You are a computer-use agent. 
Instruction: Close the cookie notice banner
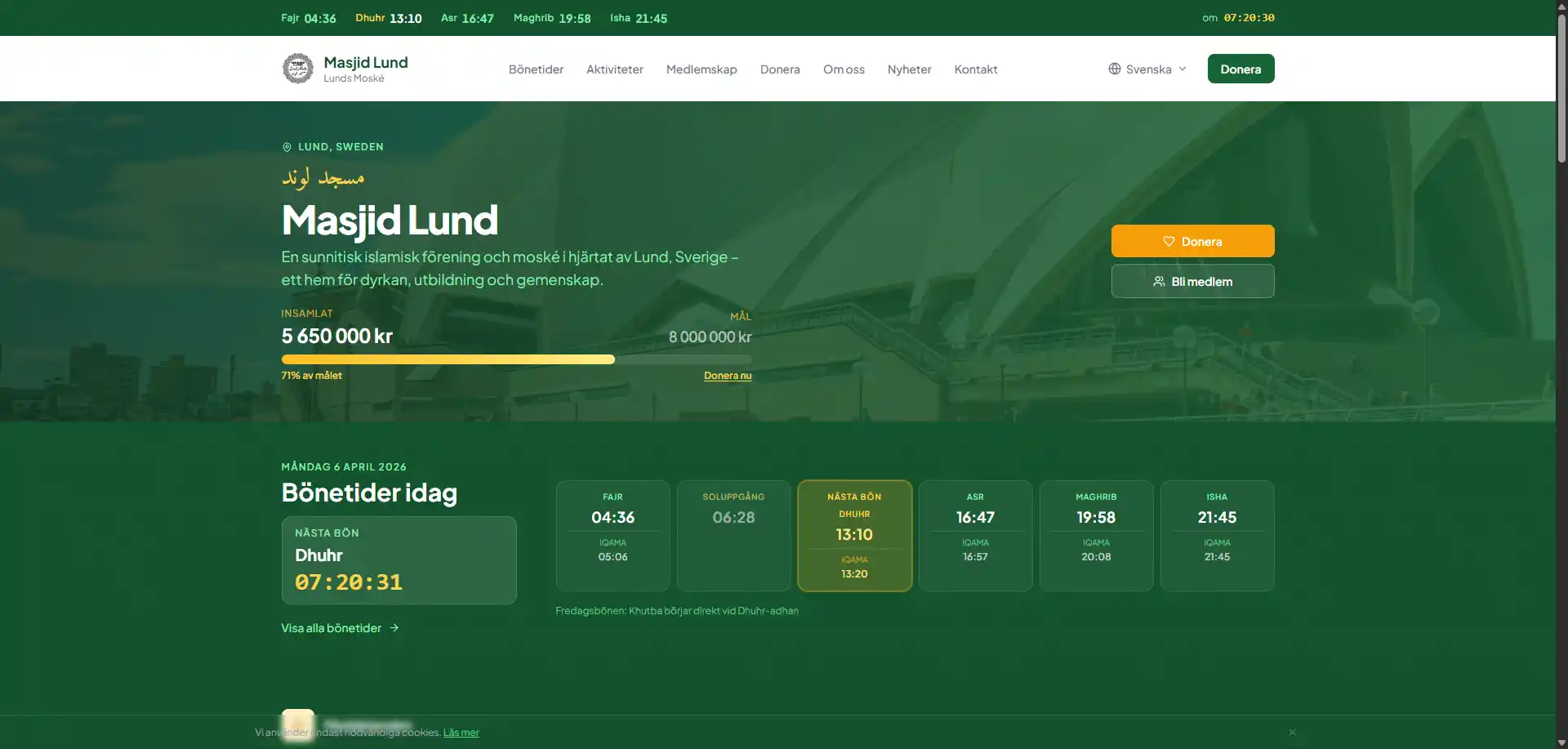pyautogui.click(x=1292, y=733)
